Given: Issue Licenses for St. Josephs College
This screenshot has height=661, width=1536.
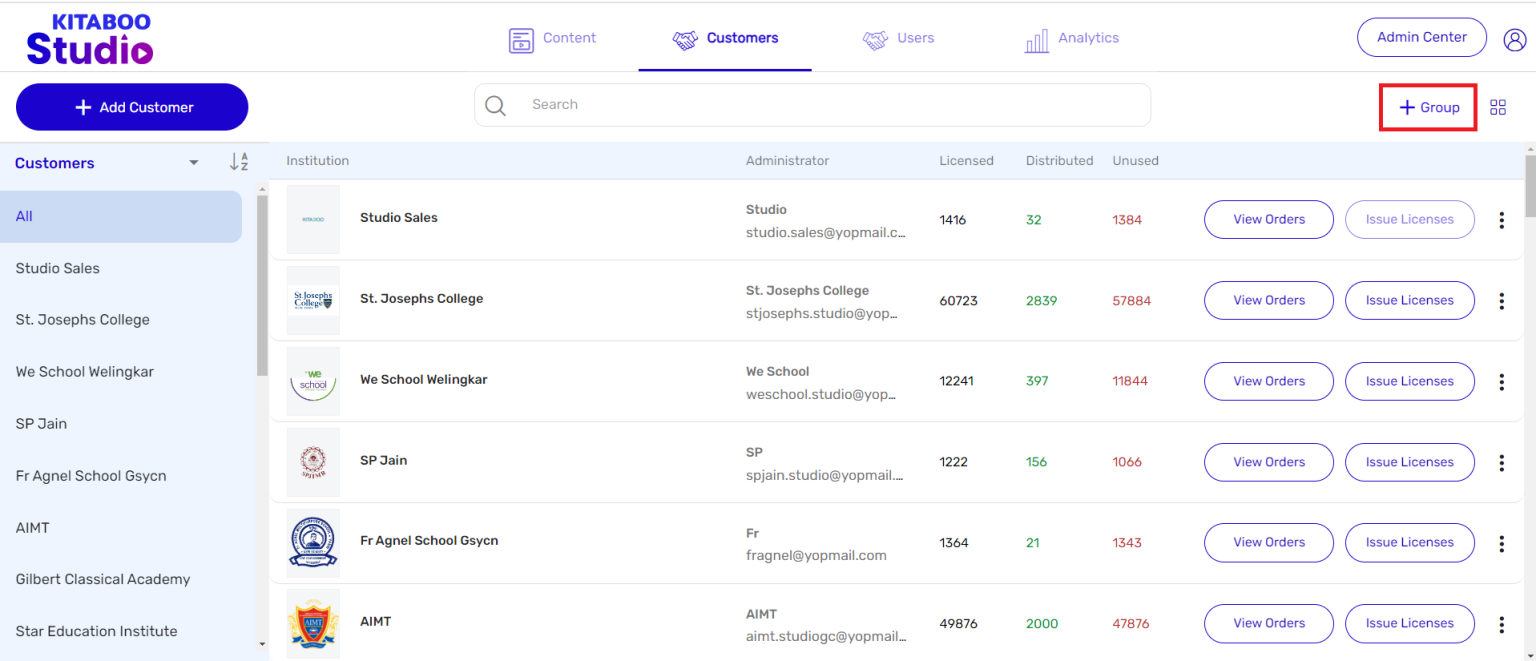Looking at the screenshot, I should (x=1410, y=301).
